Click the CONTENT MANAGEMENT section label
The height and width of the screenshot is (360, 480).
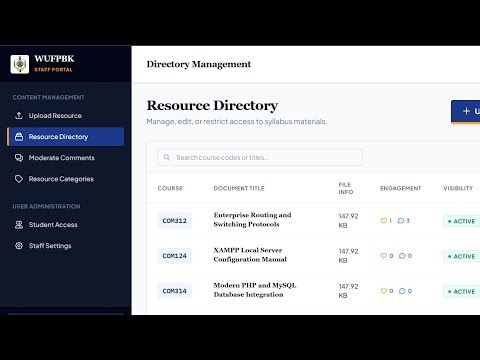(x=48, y=97)
